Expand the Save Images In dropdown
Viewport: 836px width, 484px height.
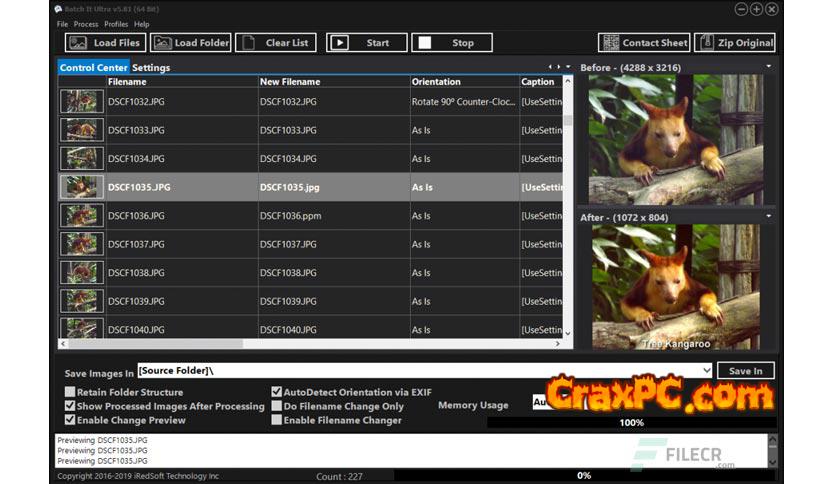pos(706,371)
